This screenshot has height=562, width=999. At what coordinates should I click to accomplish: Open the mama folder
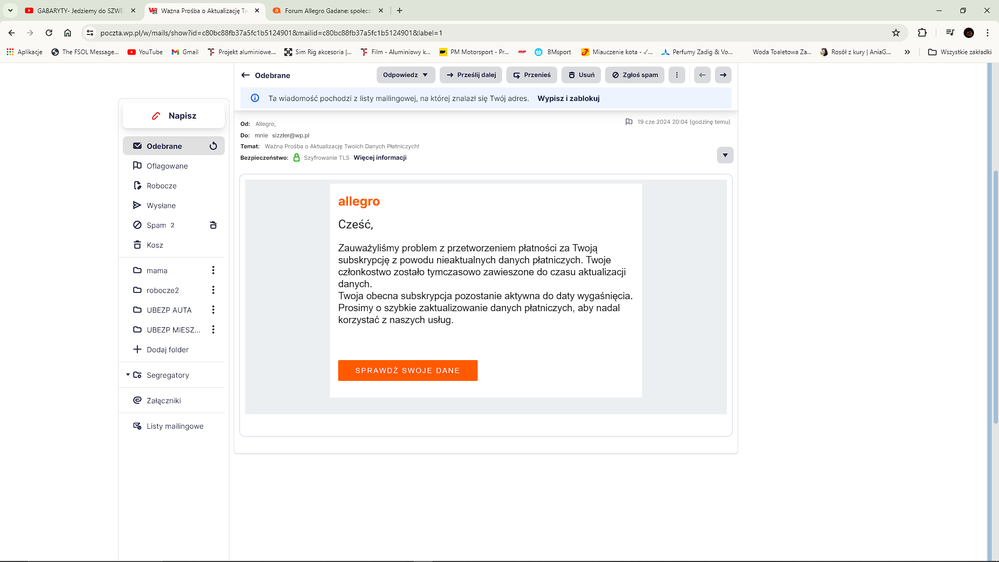click(157, 270)
